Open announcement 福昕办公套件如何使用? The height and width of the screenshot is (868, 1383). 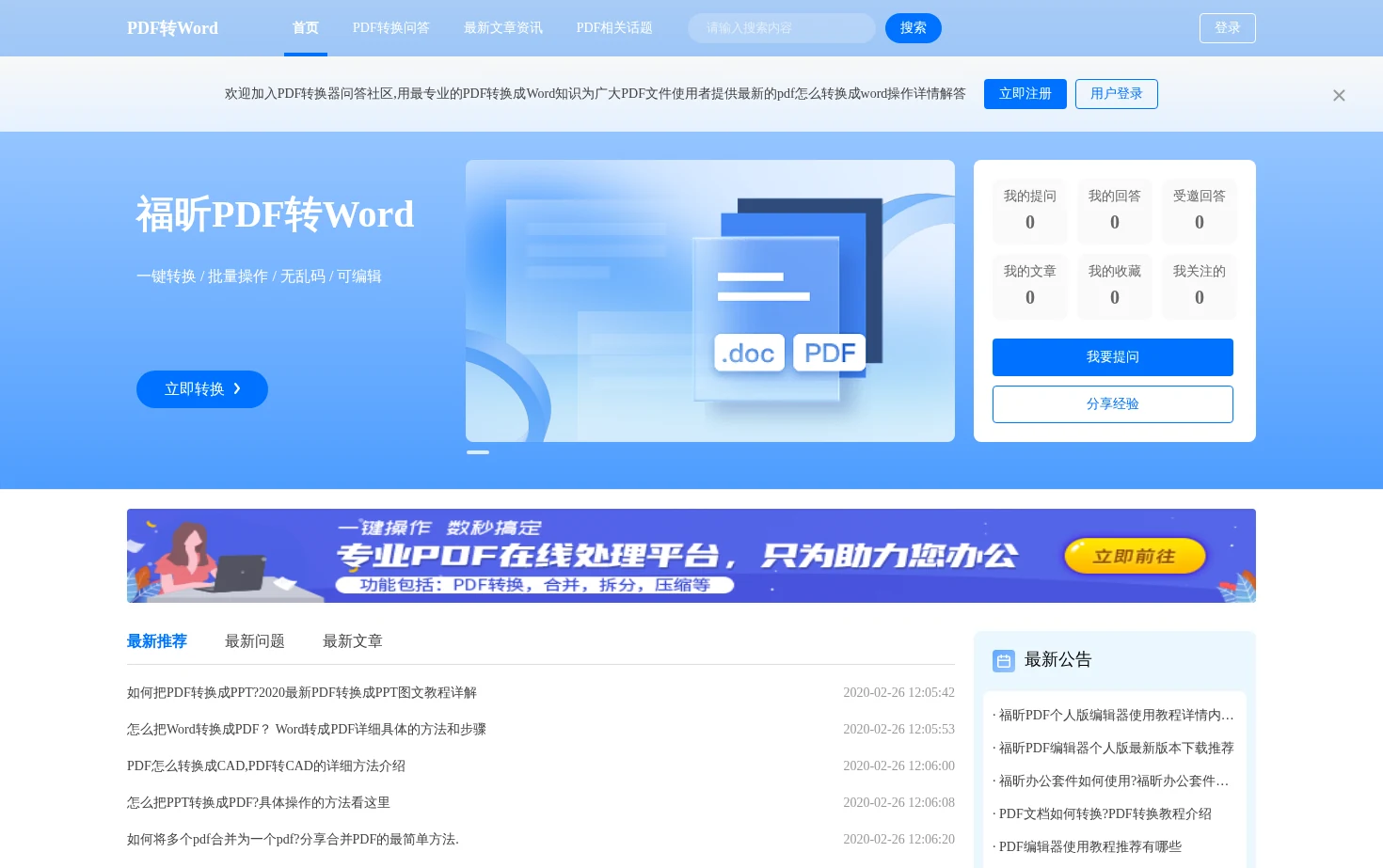tap(1111, 781)
